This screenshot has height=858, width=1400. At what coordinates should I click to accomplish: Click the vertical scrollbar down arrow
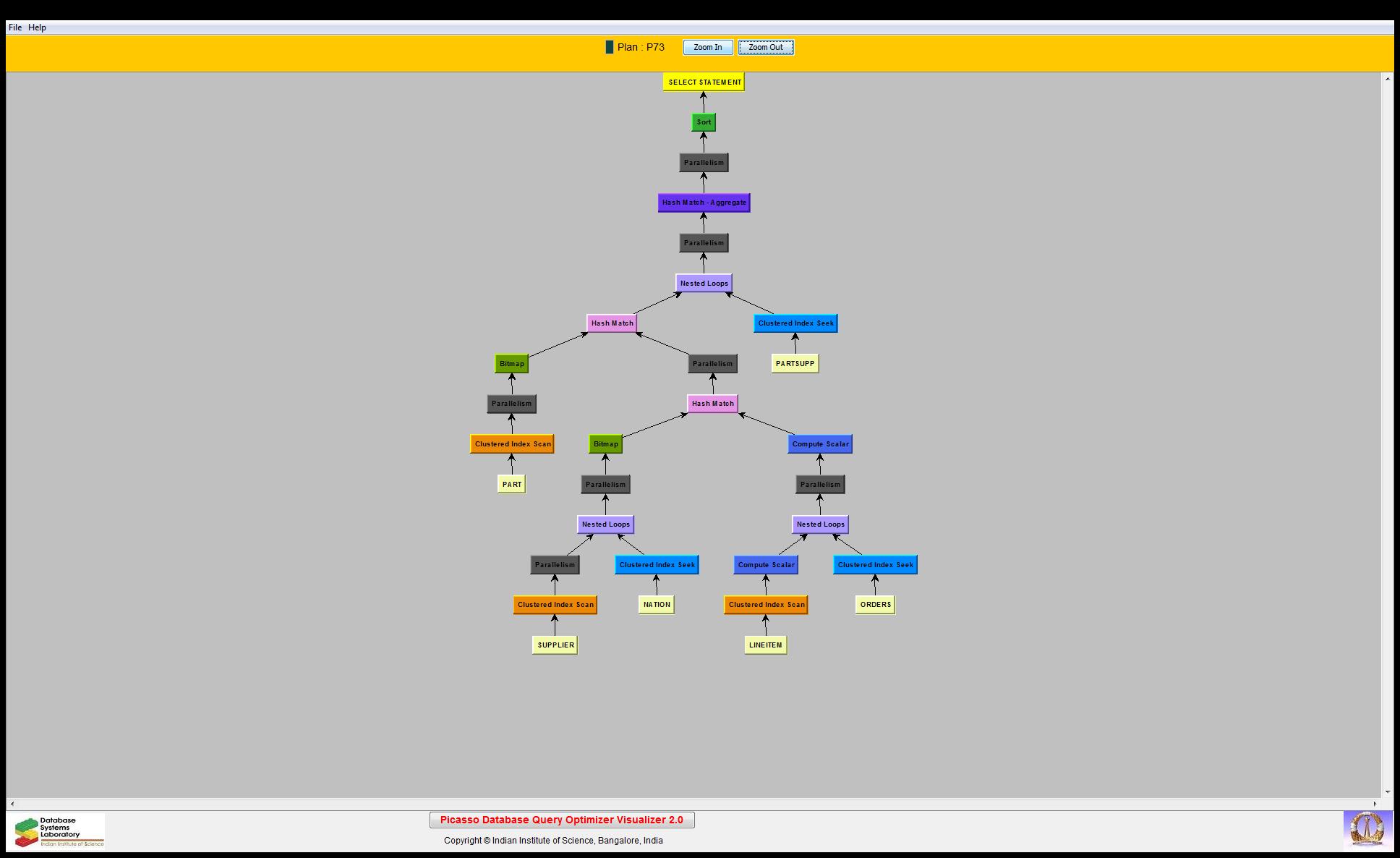pyautogui.click(x=1387, y=792)
